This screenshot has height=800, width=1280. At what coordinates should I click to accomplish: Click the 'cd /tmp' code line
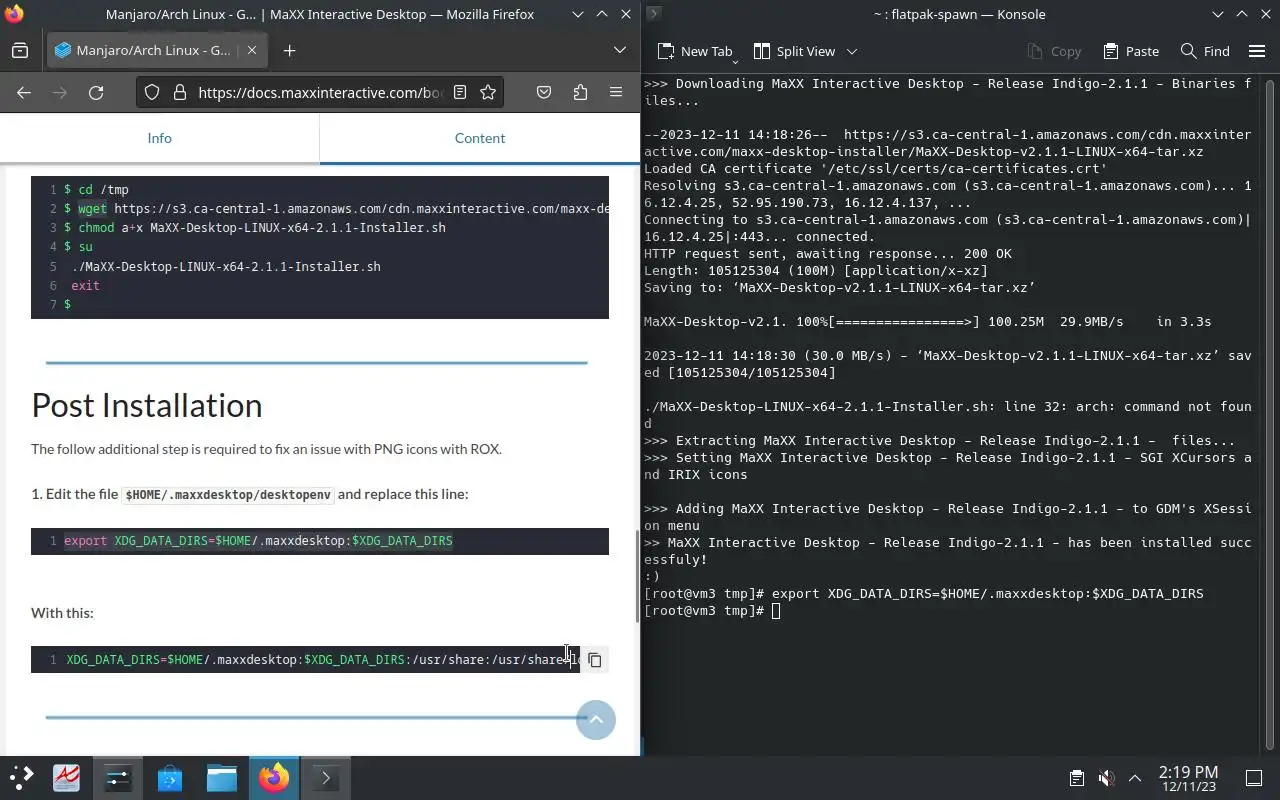click(x=96, y=189)
